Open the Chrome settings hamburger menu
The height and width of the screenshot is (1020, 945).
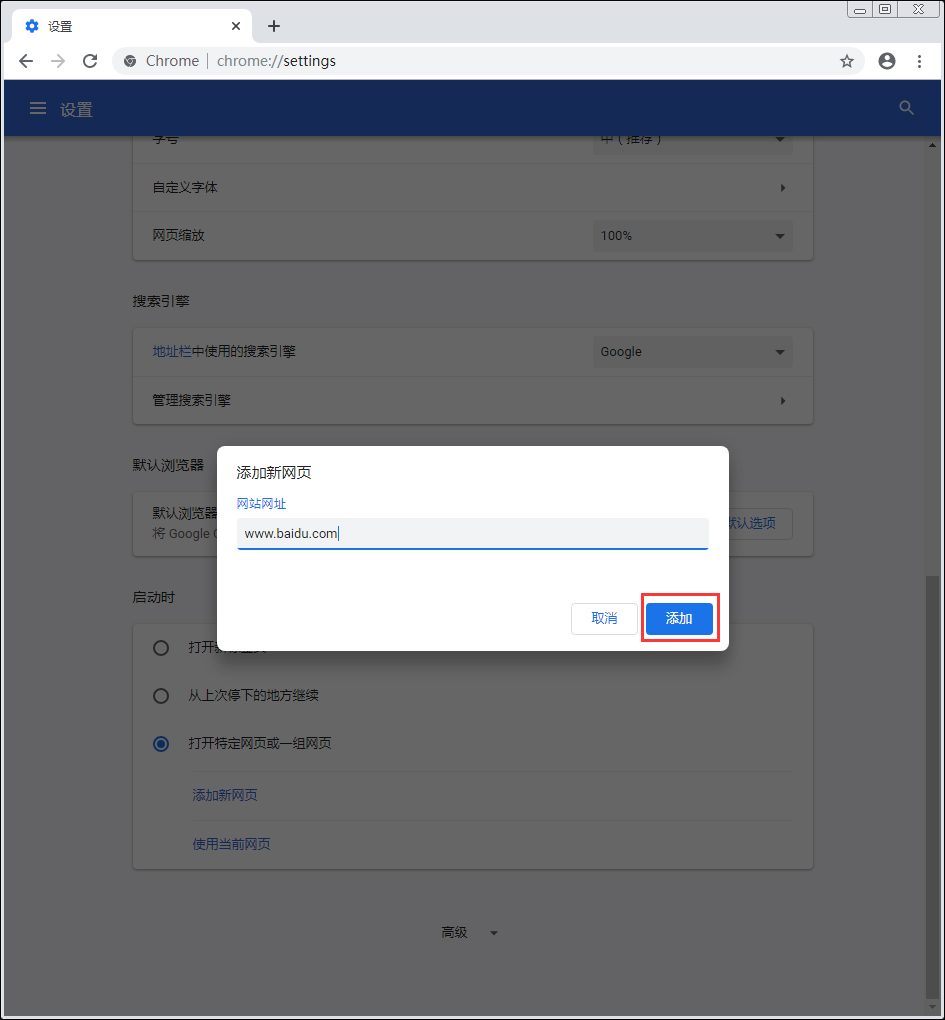37,108
